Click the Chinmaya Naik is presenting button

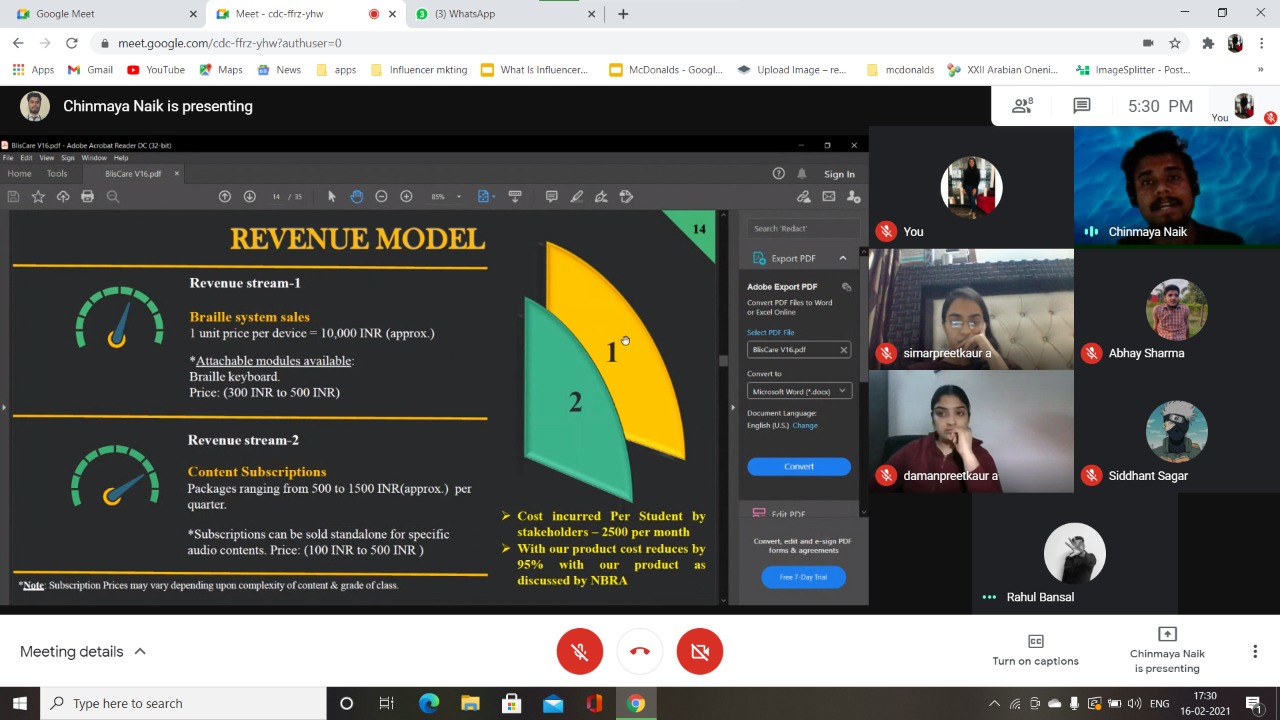[x=1167, y=650]
